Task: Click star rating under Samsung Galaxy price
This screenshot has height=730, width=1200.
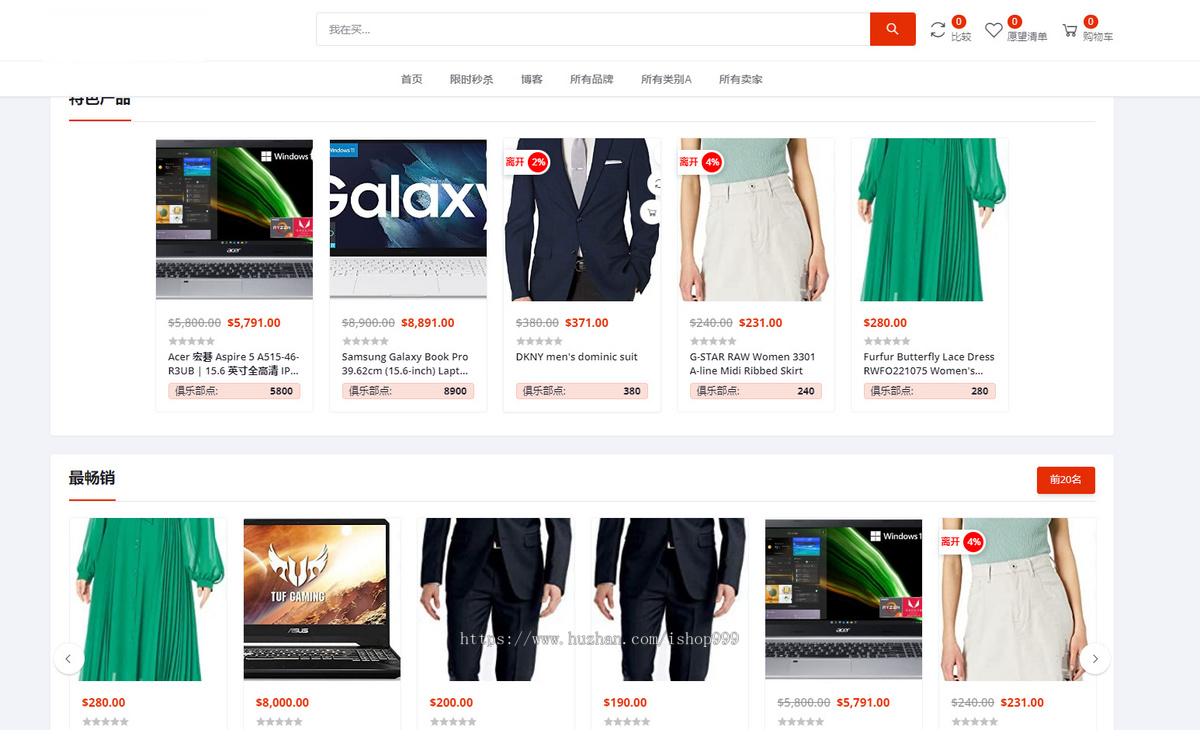Action: [365, 341]
